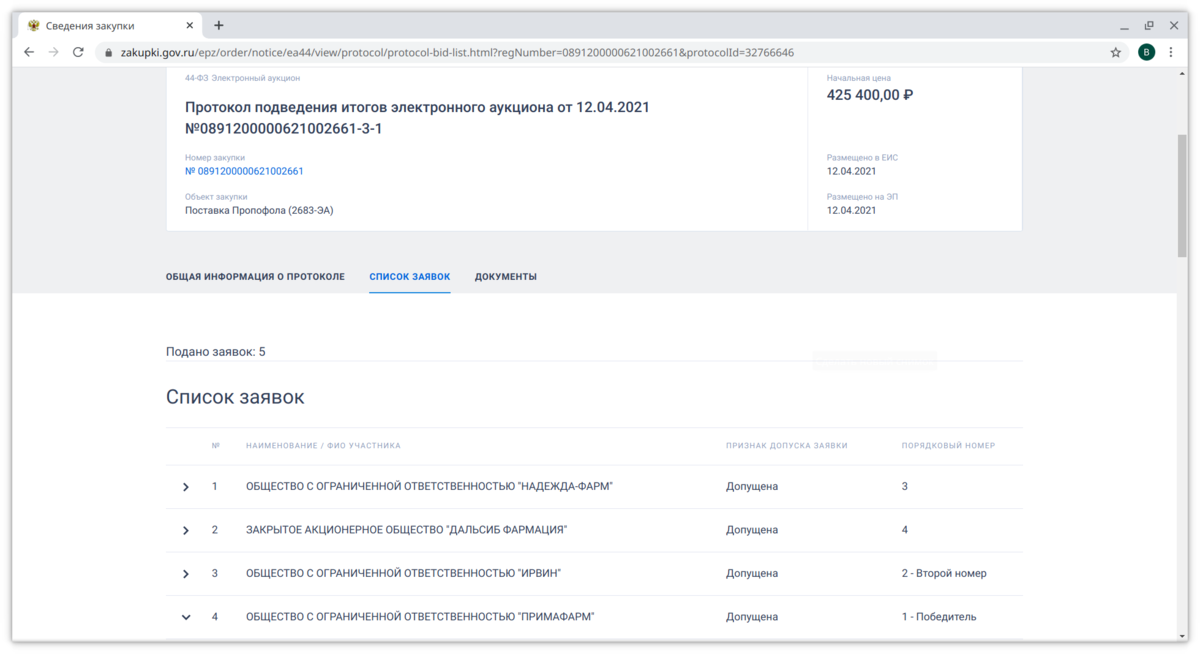The width and height of the screenshot is (1200, 654).
Task: Select the Сведения закупки browser tab
Action: (x=108, y=25)
